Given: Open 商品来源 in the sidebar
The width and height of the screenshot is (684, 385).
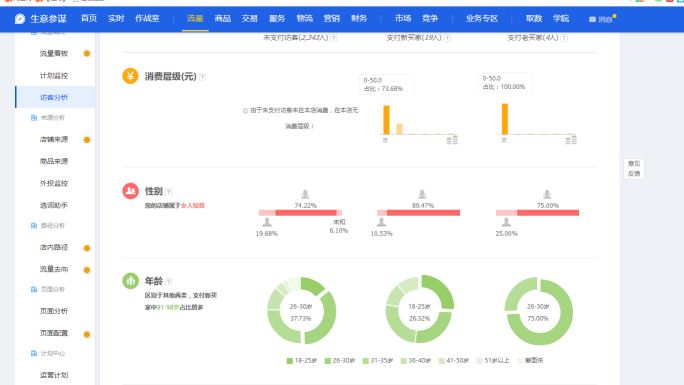Looking at the screenshot, I should point(54,161).
